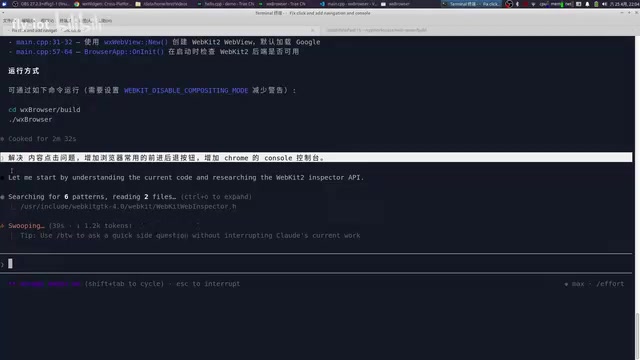Viewport: 640px width, 360px height.
Task: Click the WEBKIT_DISABLE_COMPOSITING_MODE variable text
Action: pyautogui.click(x=186, y=90)
